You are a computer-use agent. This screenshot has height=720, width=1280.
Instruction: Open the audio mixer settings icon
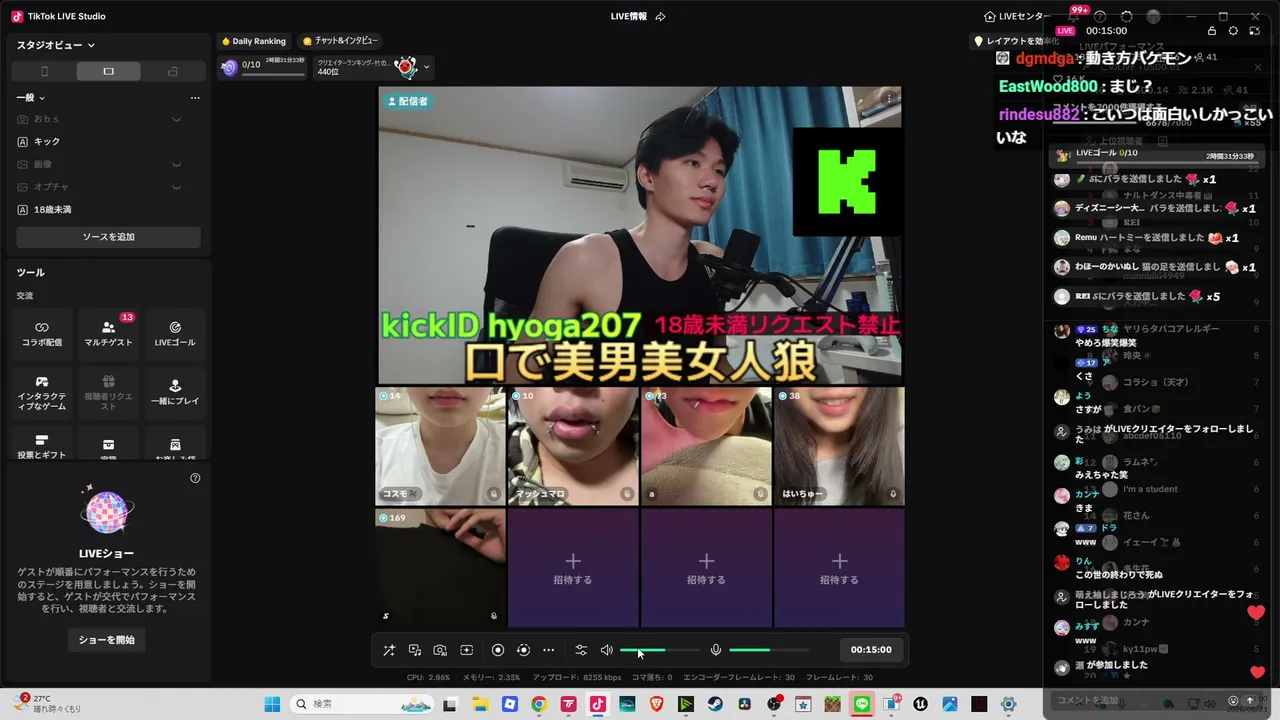coord(581,650)
